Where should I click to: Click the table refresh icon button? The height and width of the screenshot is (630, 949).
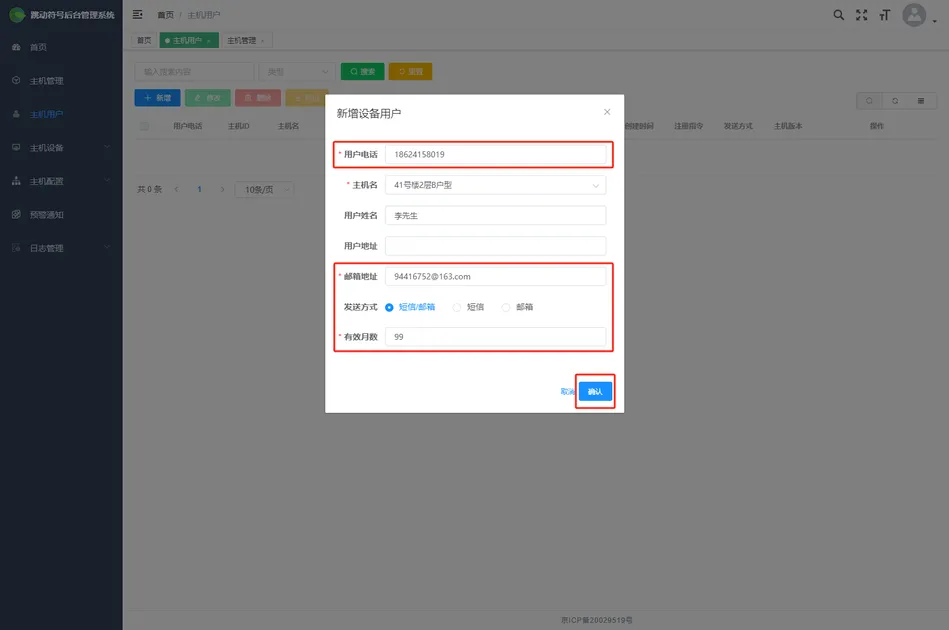(895, 101)
